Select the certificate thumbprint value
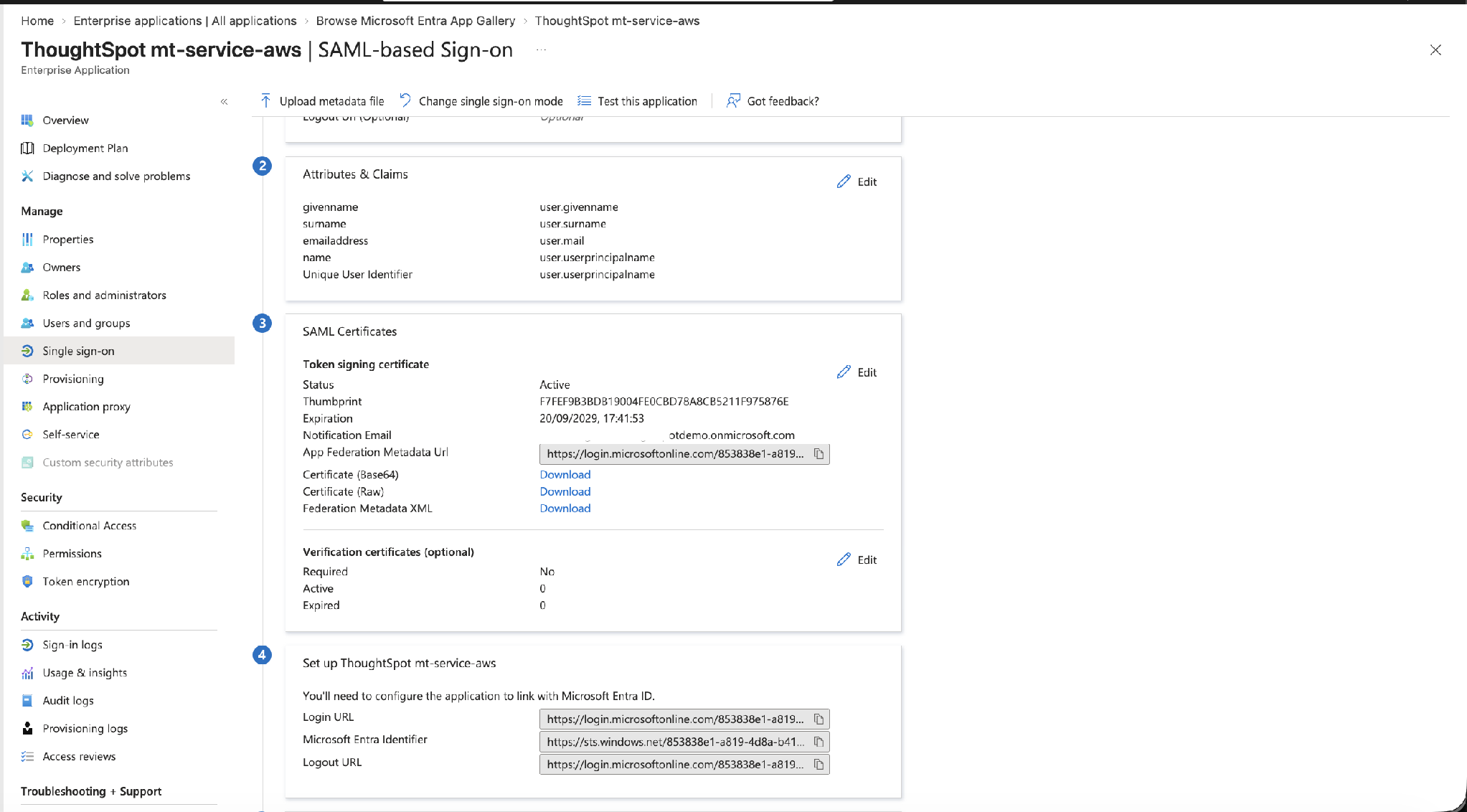 click(664, 401)
